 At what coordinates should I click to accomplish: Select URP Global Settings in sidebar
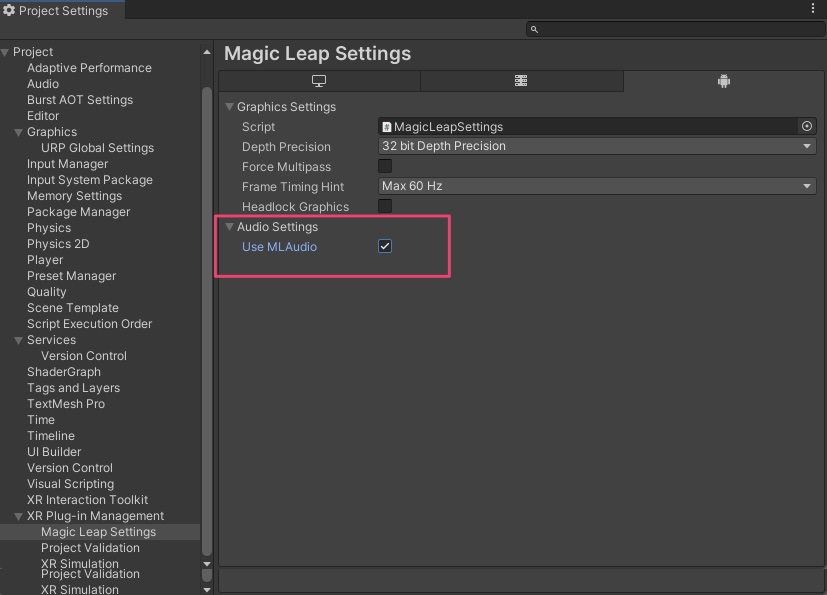pyautogui.click(x=98, y=148)
